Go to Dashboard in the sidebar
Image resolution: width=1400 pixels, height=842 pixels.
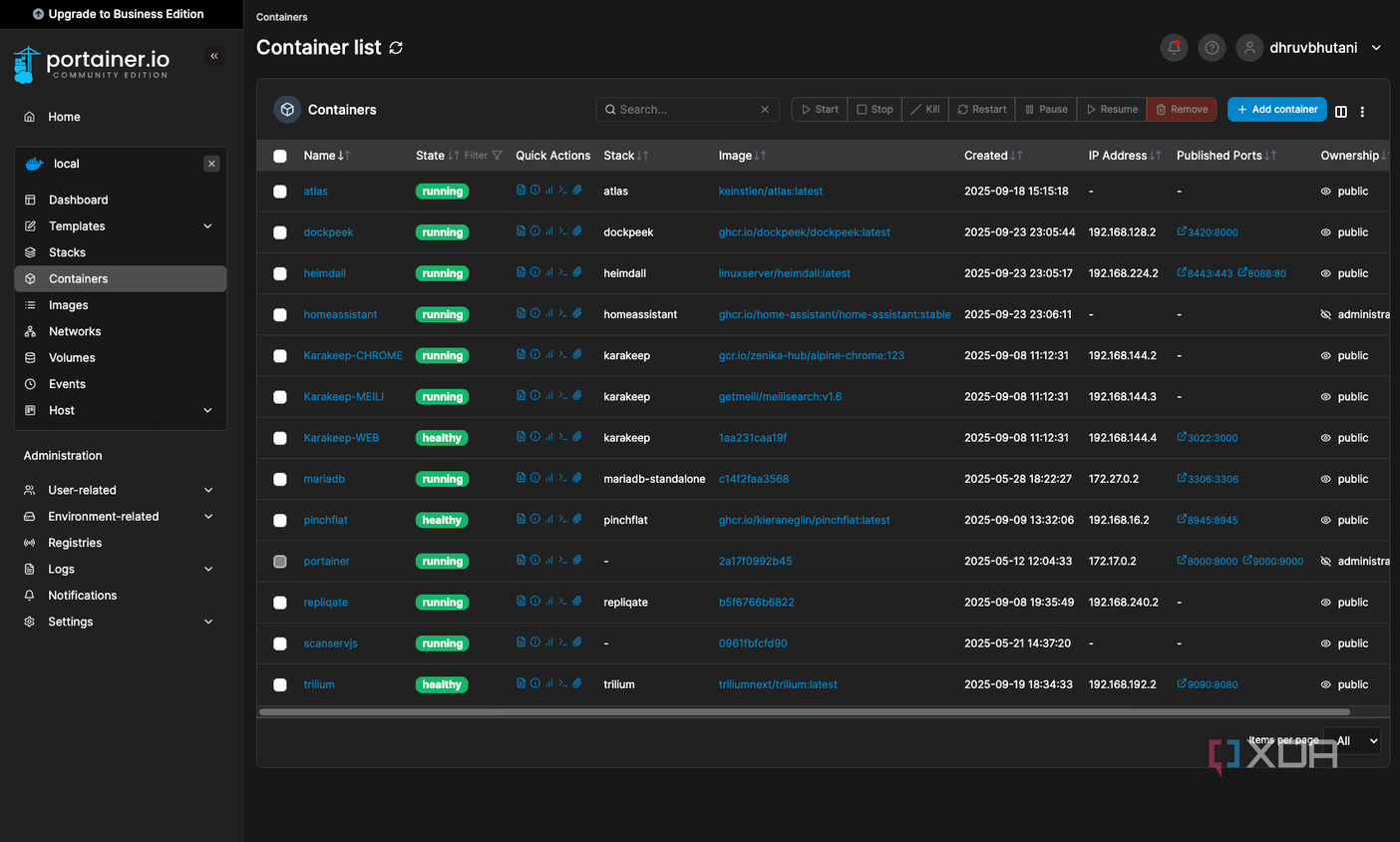point(121,200)
